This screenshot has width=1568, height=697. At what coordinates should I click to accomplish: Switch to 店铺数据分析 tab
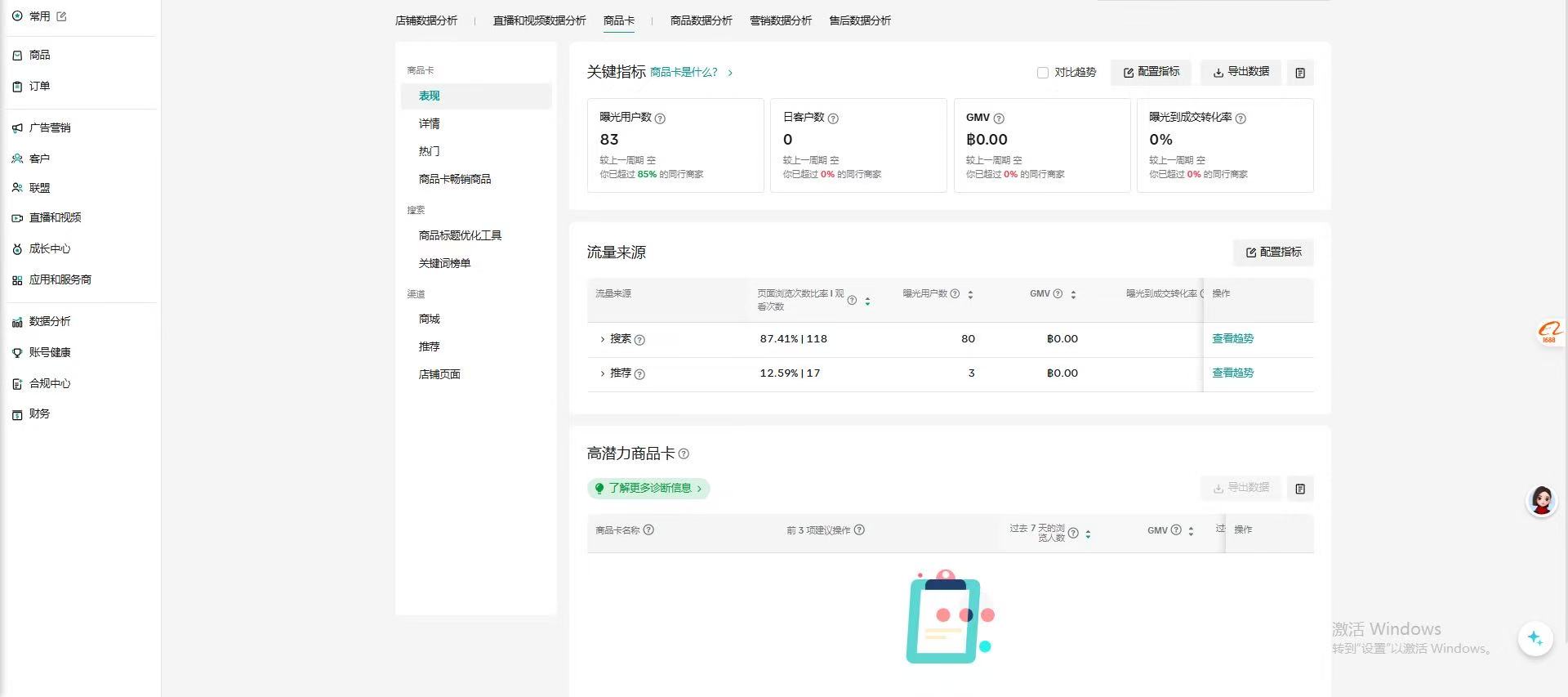click(425, 20)
